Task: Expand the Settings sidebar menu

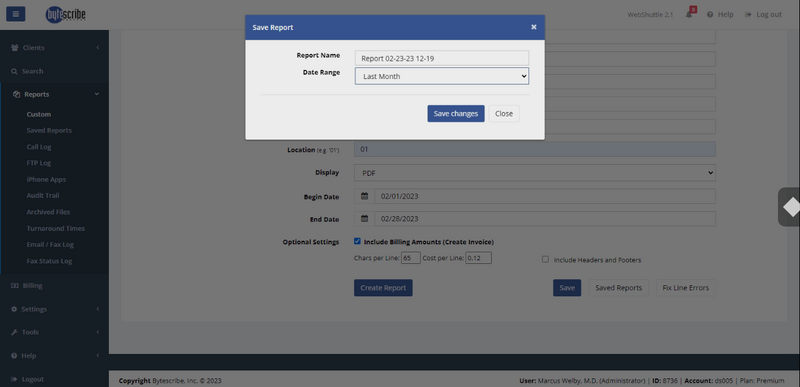Action: coord(54,309)
